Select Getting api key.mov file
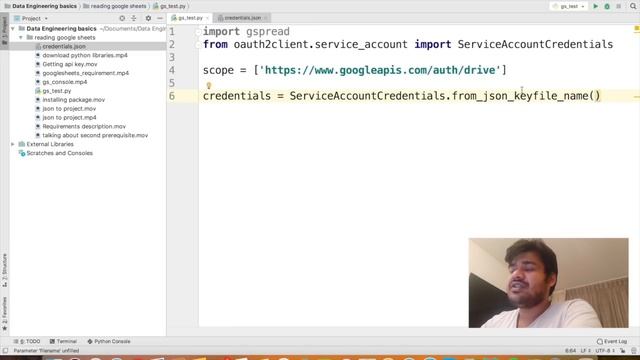Viewport: 640px width, 360px height. click(70, 64)
